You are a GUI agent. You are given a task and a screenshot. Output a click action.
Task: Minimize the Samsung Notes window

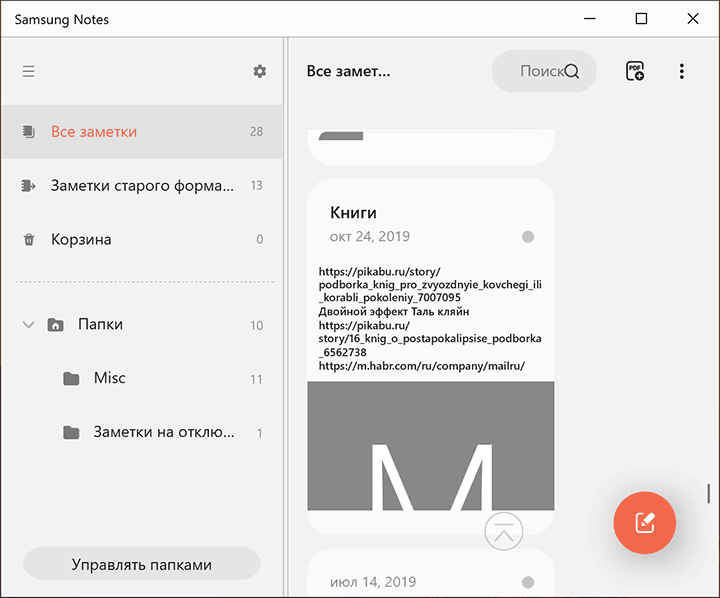tap(590, 19)
